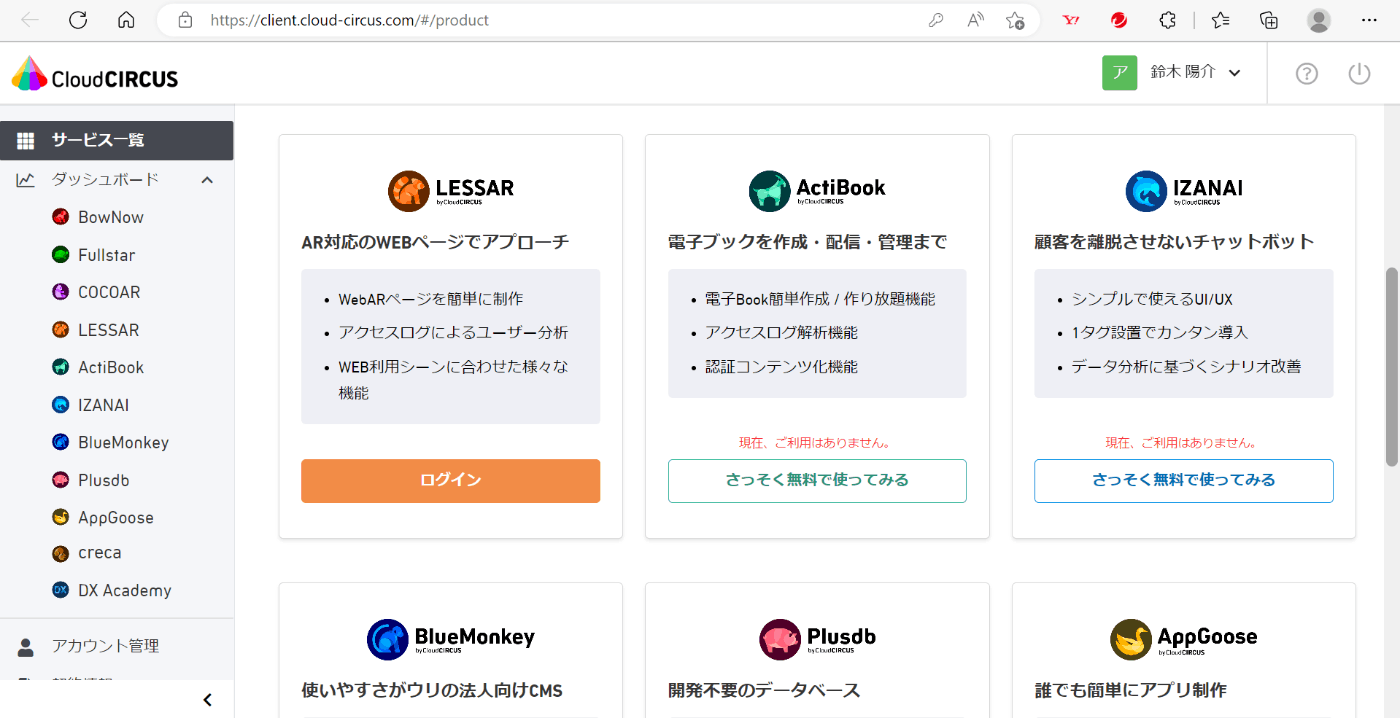Screen dimensions: 1400x718
Task: Collapse the sidebar with the left chevron
Action: pyautogui.click(x=208, y=700)
